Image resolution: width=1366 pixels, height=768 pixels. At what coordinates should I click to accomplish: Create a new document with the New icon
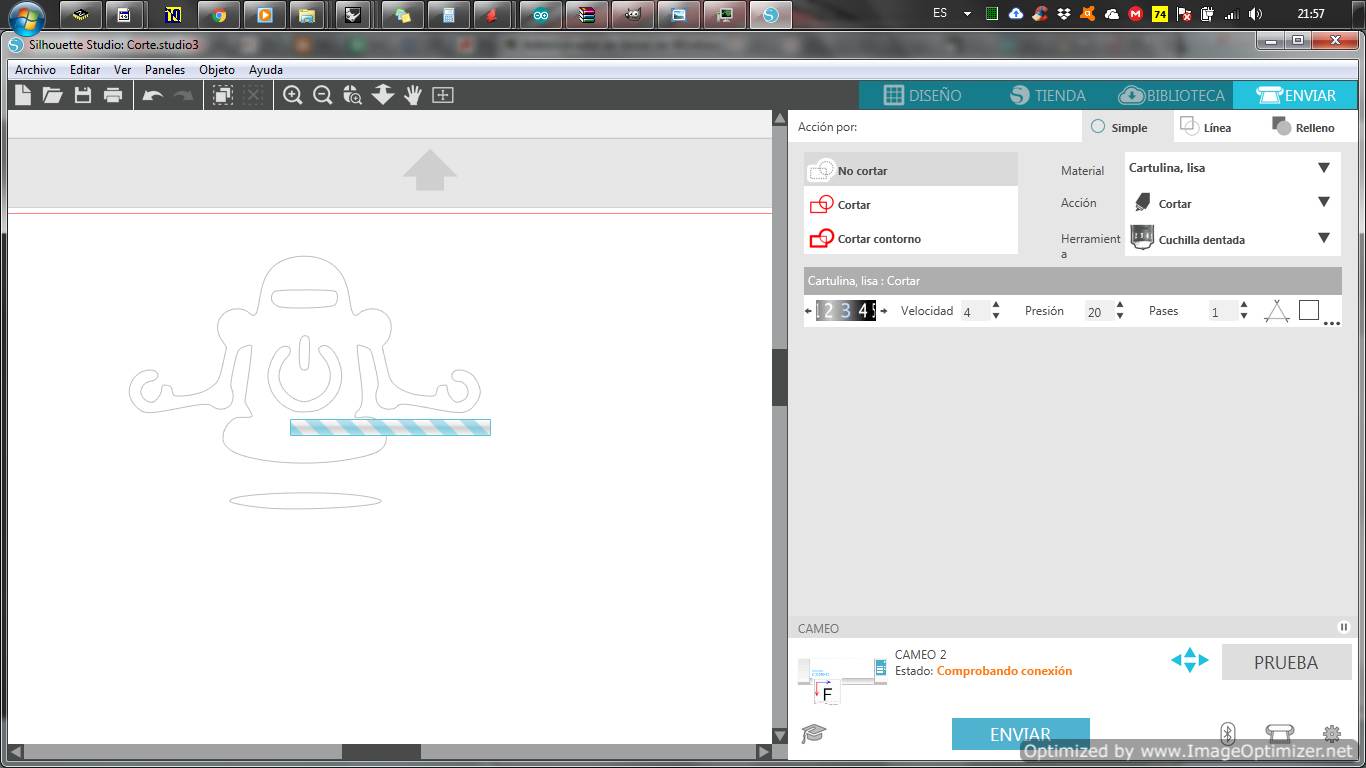click(x=22, y=95)
